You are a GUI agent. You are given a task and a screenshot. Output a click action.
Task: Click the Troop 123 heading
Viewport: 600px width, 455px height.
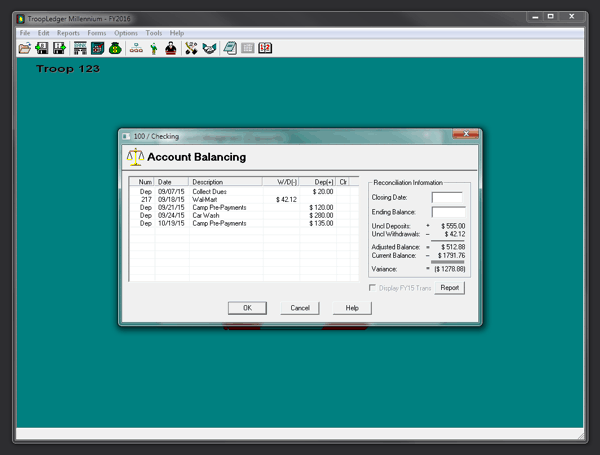[x=68, y=69]
